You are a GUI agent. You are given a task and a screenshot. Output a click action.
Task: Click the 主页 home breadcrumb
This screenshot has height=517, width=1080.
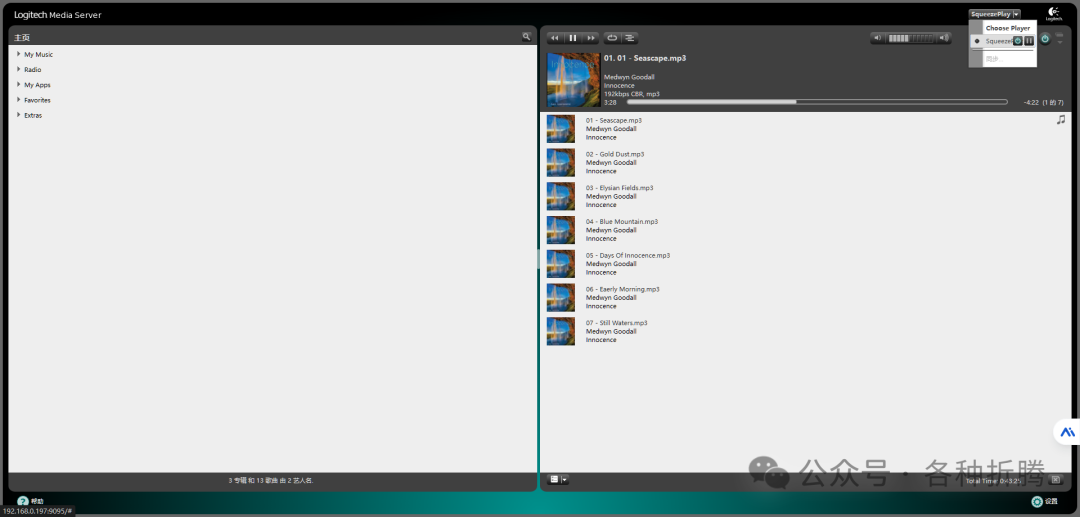22,37
